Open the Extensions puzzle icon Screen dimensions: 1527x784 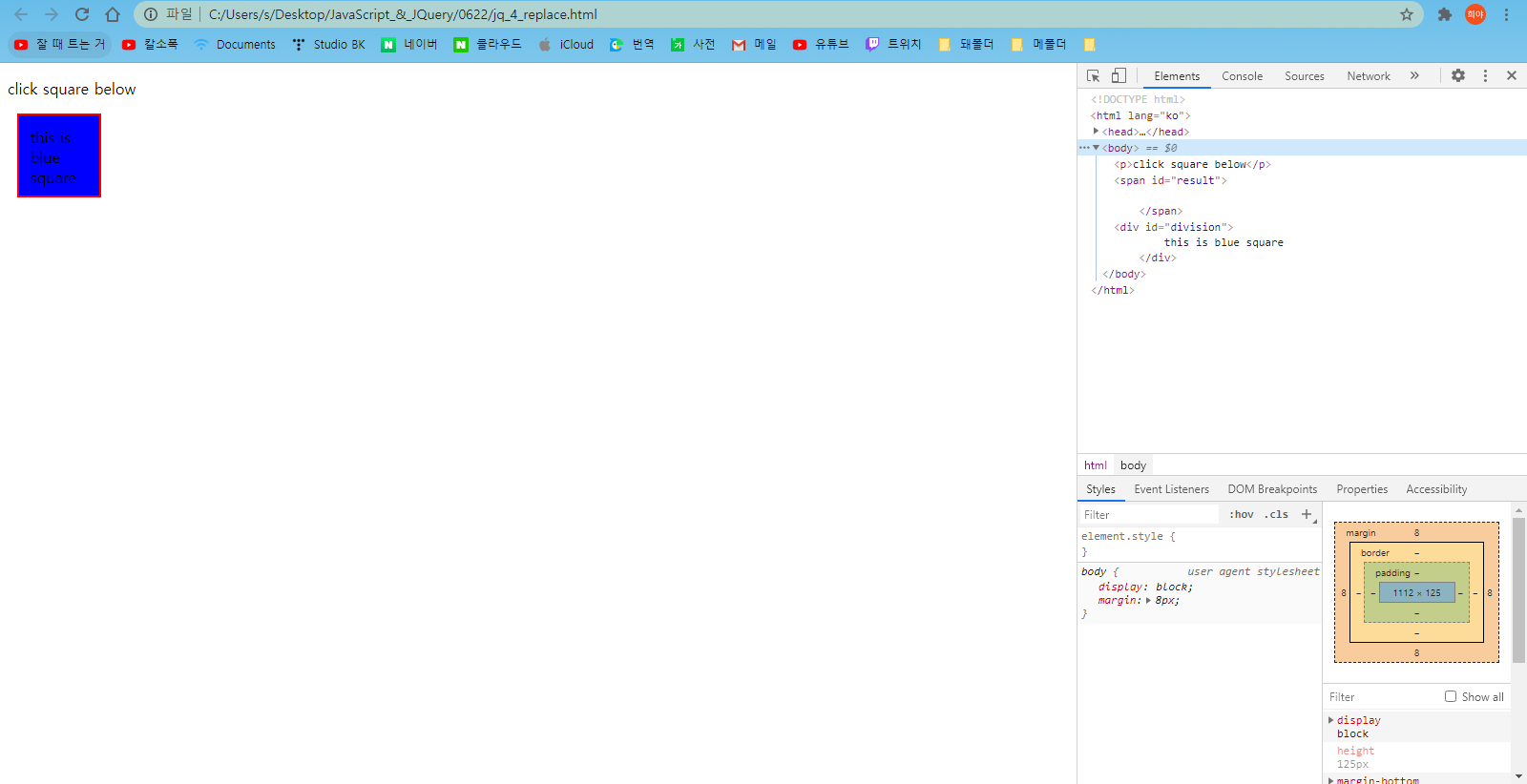point(1445,14)
